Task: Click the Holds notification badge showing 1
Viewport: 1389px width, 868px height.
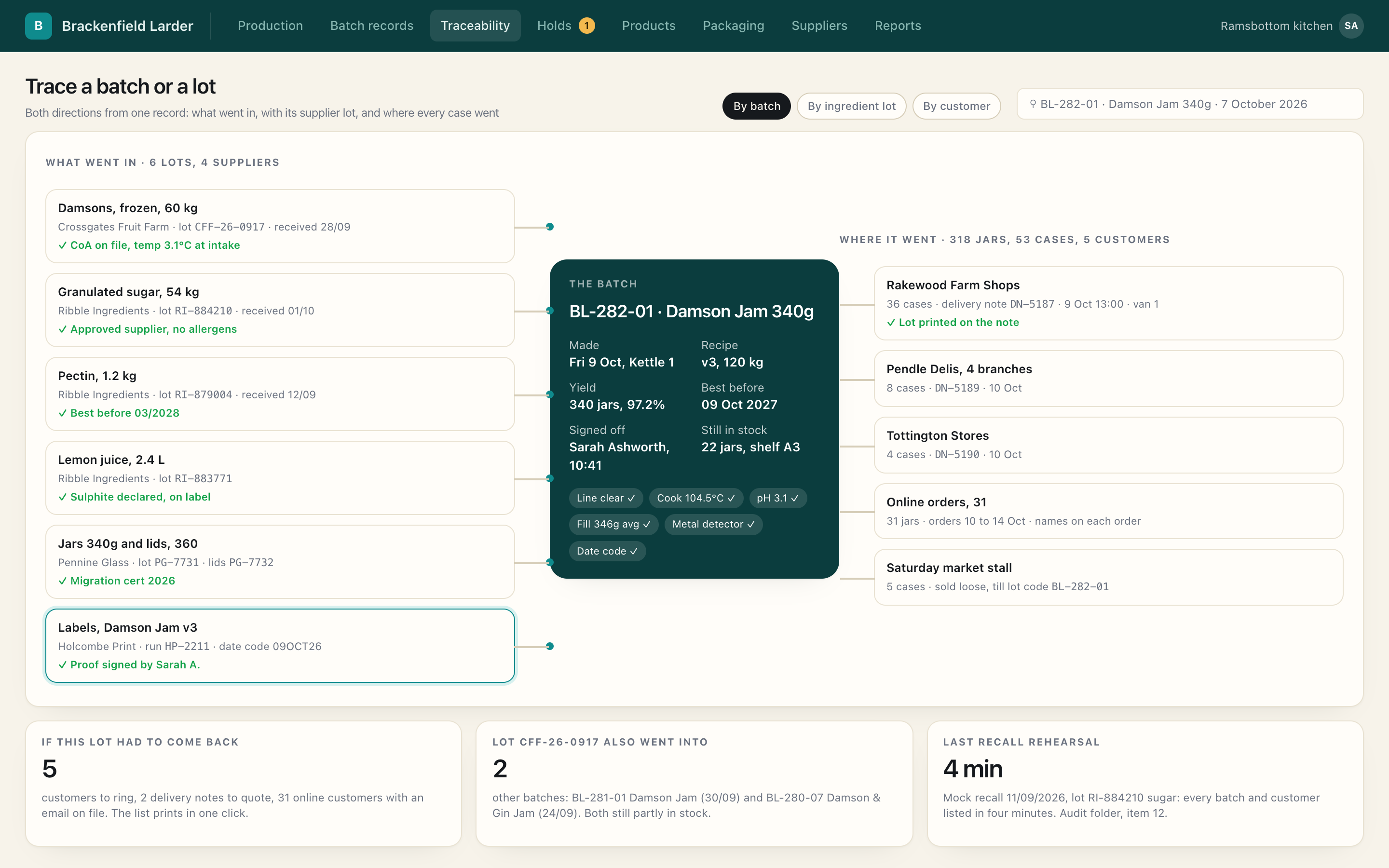Action: [x=586, y=26]
